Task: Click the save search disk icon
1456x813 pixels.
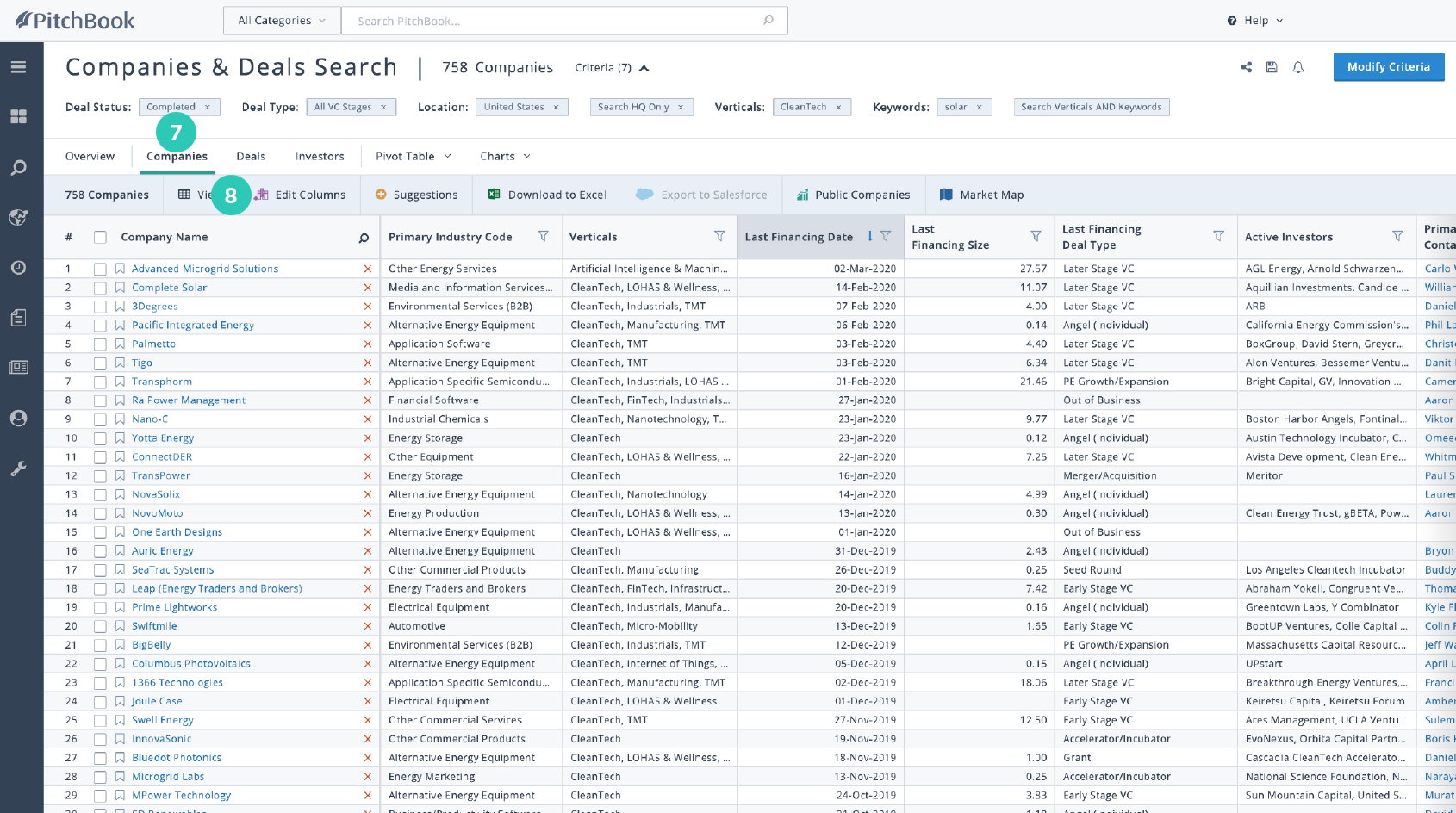Action: tap(1272, 67)
